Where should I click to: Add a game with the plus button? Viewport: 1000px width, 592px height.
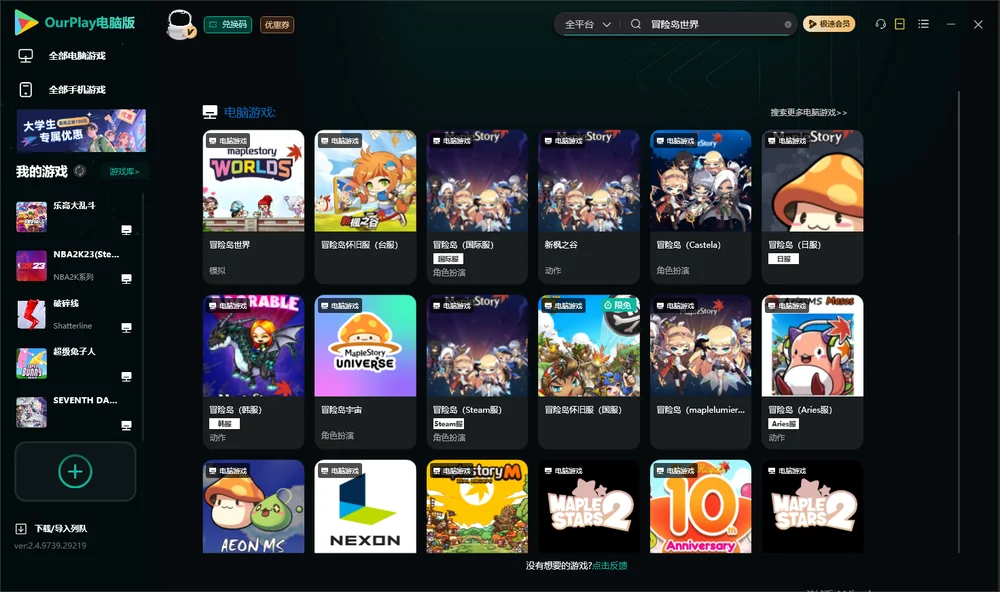pos(75,471)
